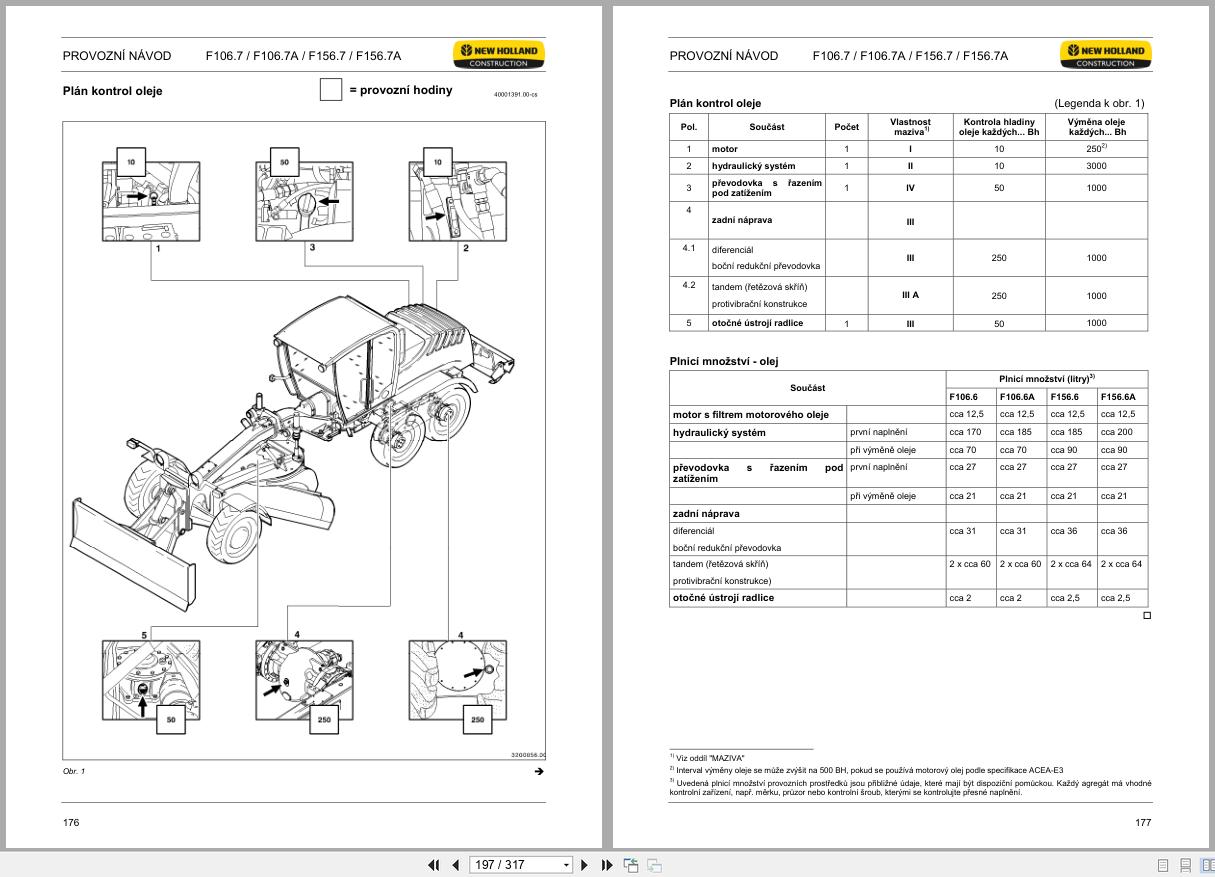Open the page number dropdown arrow
Image resolution: width=1215 pixels, height=877 pixels.
[x=567, y=865]
